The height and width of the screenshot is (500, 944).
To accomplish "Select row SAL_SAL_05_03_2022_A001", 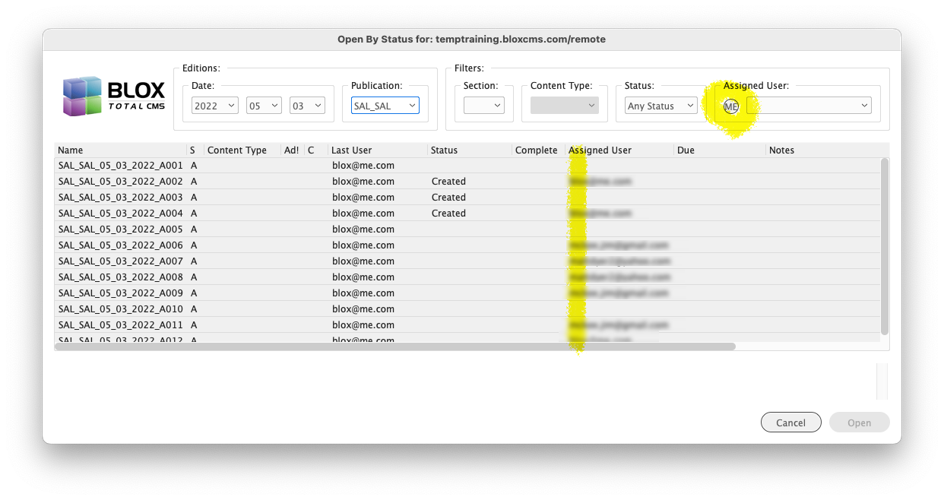I will pyautogui.click(x=467, y=165).
